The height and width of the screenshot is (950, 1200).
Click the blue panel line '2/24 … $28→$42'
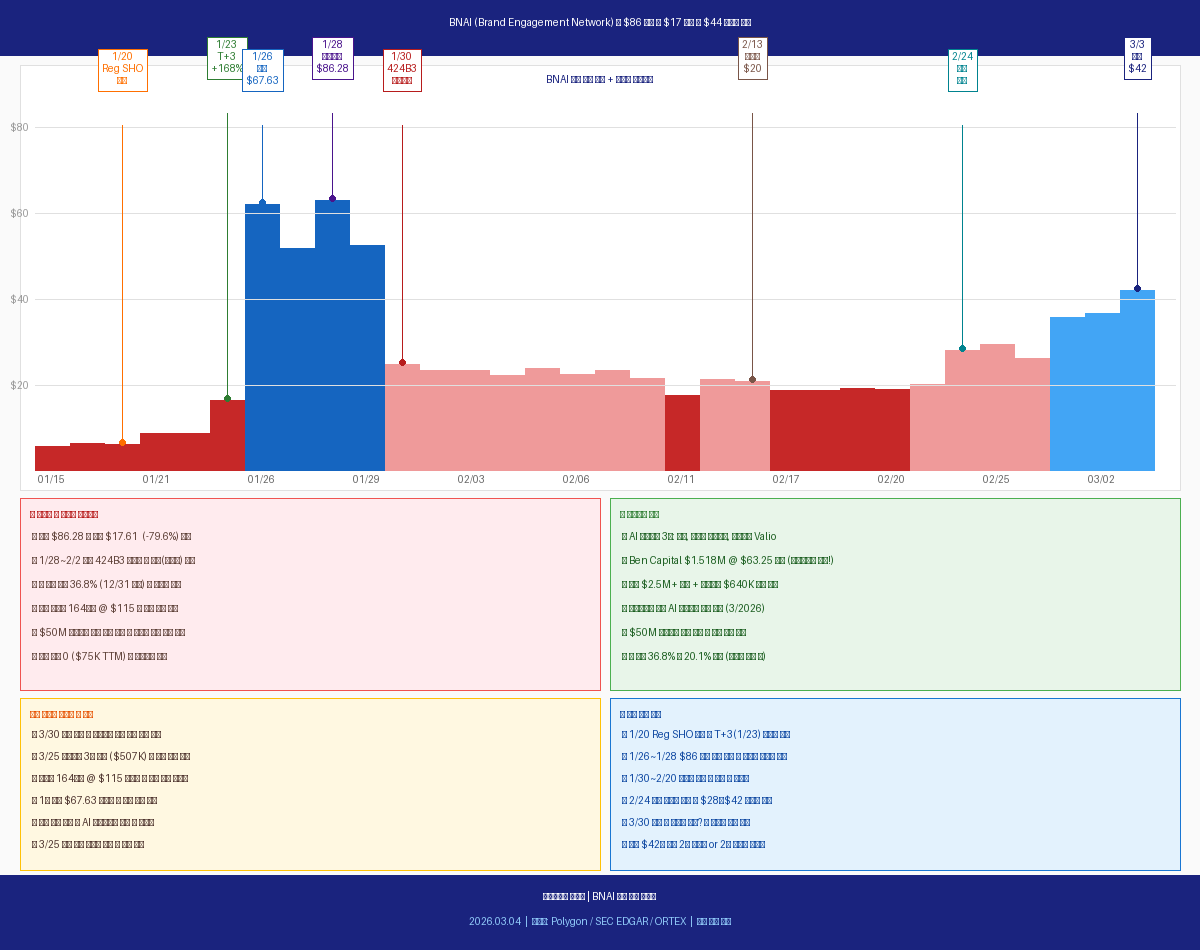pos(697,800)
